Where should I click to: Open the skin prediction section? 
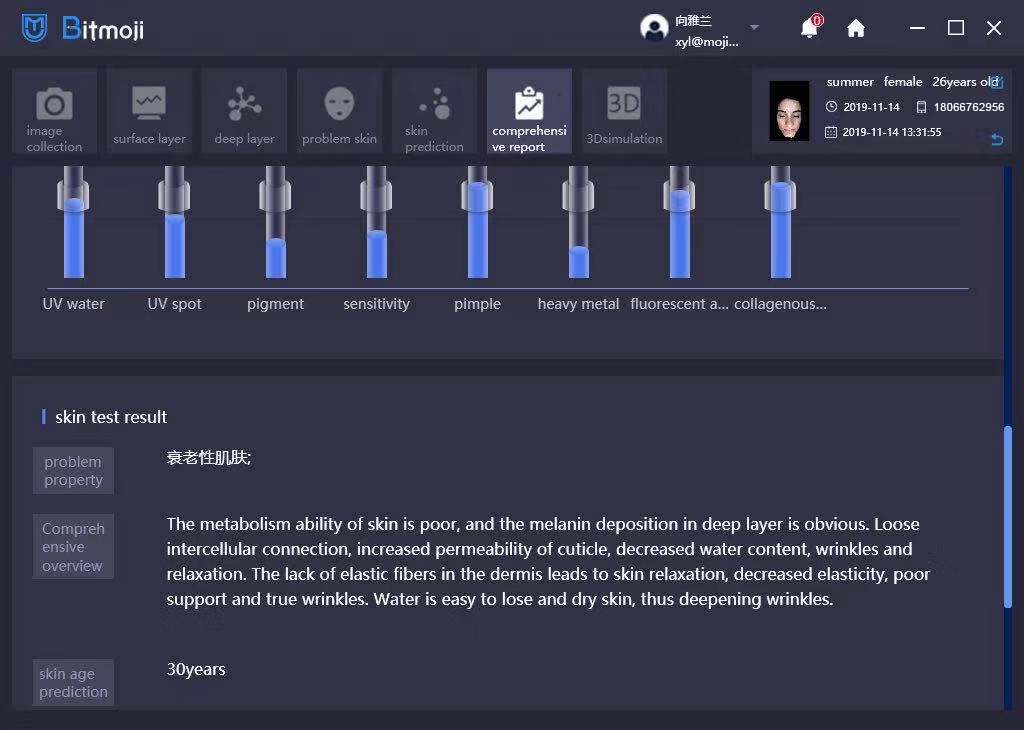tap(434, 112)
